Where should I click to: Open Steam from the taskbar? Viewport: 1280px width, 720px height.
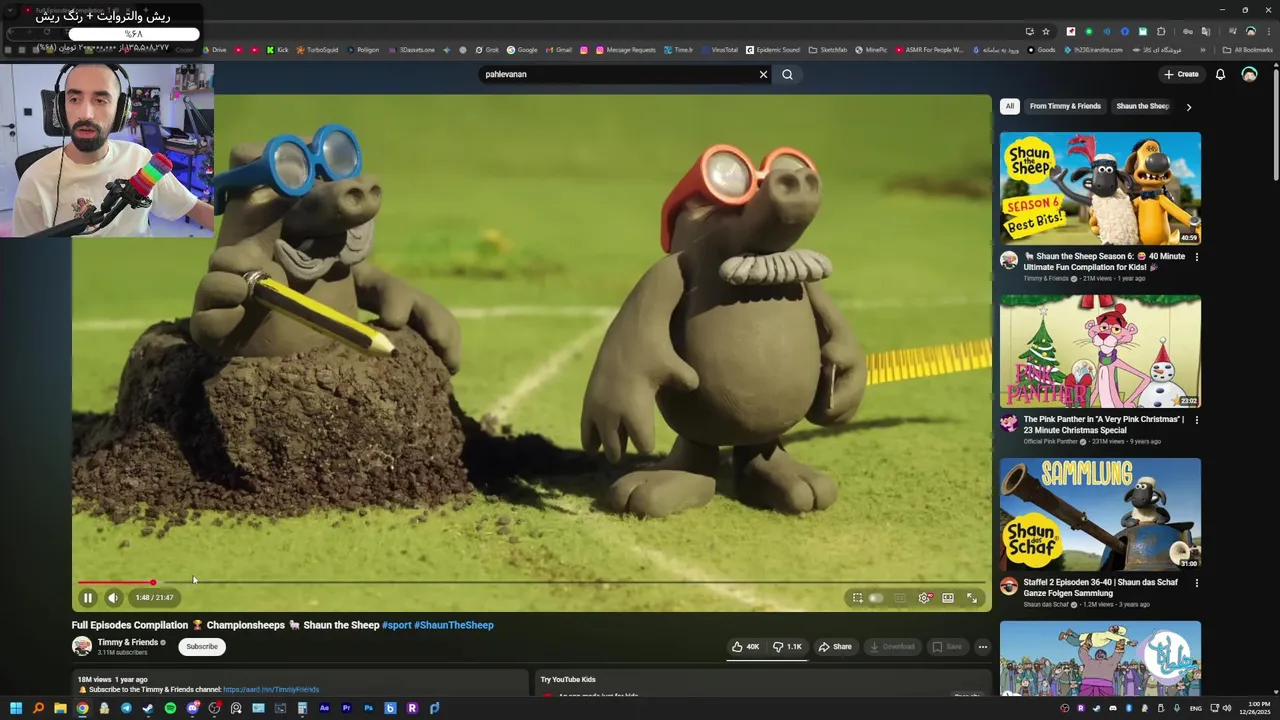[x=148, y=708]
